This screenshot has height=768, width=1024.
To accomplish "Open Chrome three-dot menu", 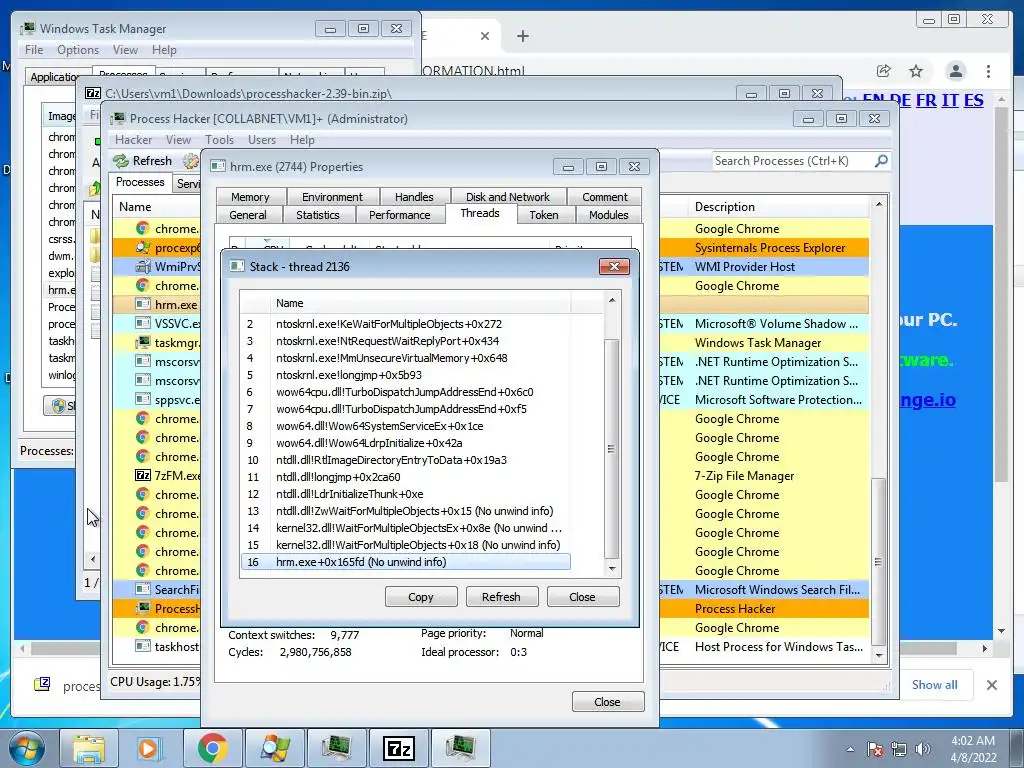I will pyautogui.click(x=988, y=71).
